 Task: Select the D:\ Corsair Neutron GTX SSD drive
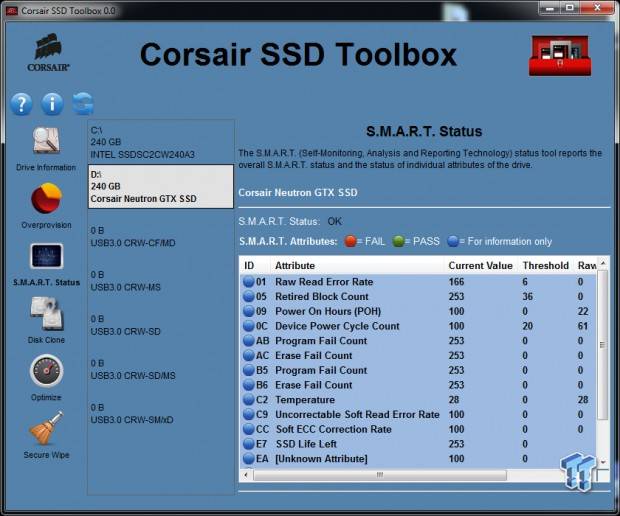coord(161,187)
